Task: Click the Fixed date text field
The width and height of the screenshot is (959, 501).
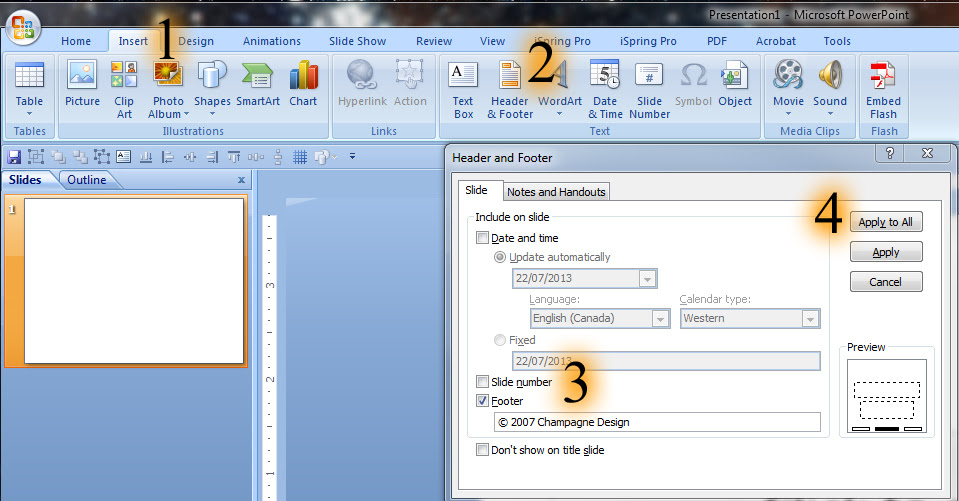Action: (666, 361)
